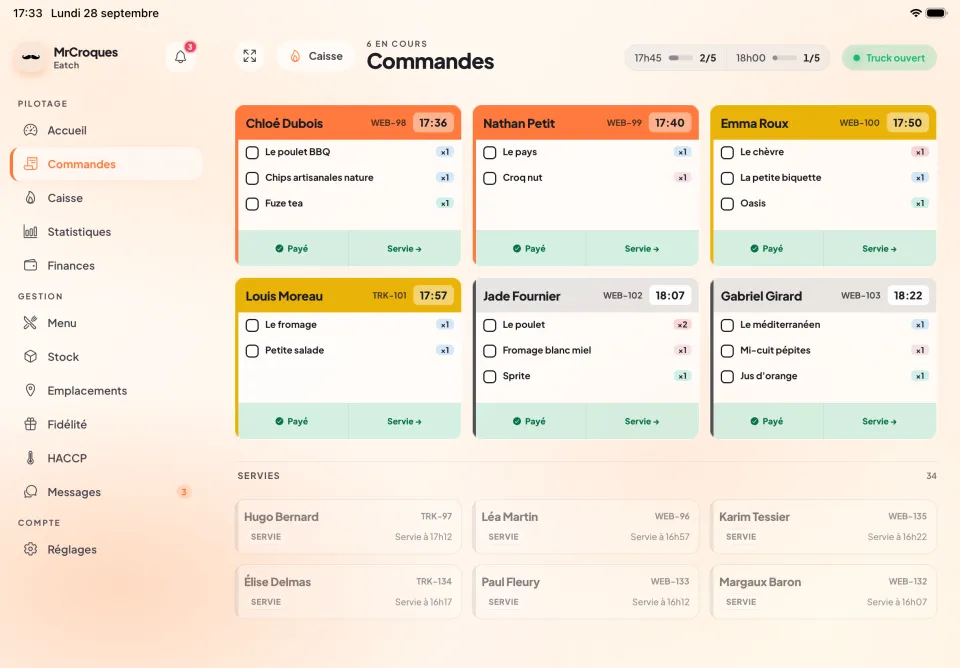The image size is (960, 668).
Task: Click the MrCroques mustache logo
Action: tap(31, 58)
